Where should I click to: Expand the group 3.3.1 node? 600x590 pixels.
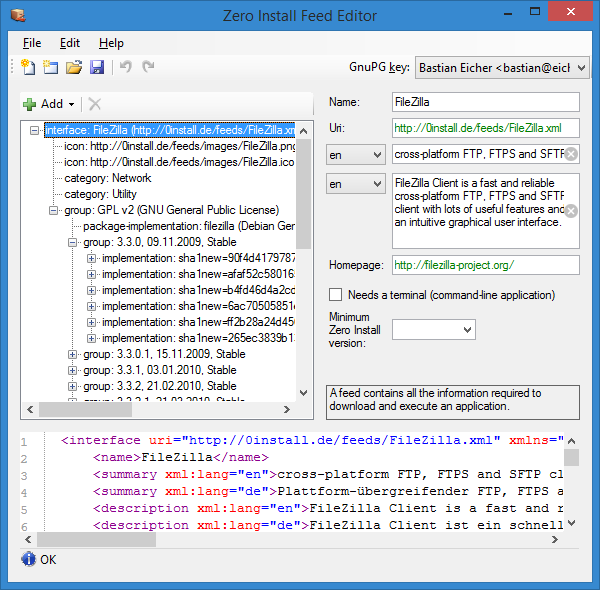pyautogui.click(x=72, y=370)
